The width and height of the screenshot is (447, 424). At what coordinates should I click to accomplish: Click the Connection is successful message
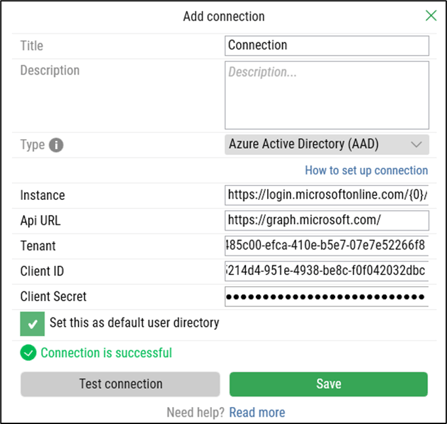106,353
